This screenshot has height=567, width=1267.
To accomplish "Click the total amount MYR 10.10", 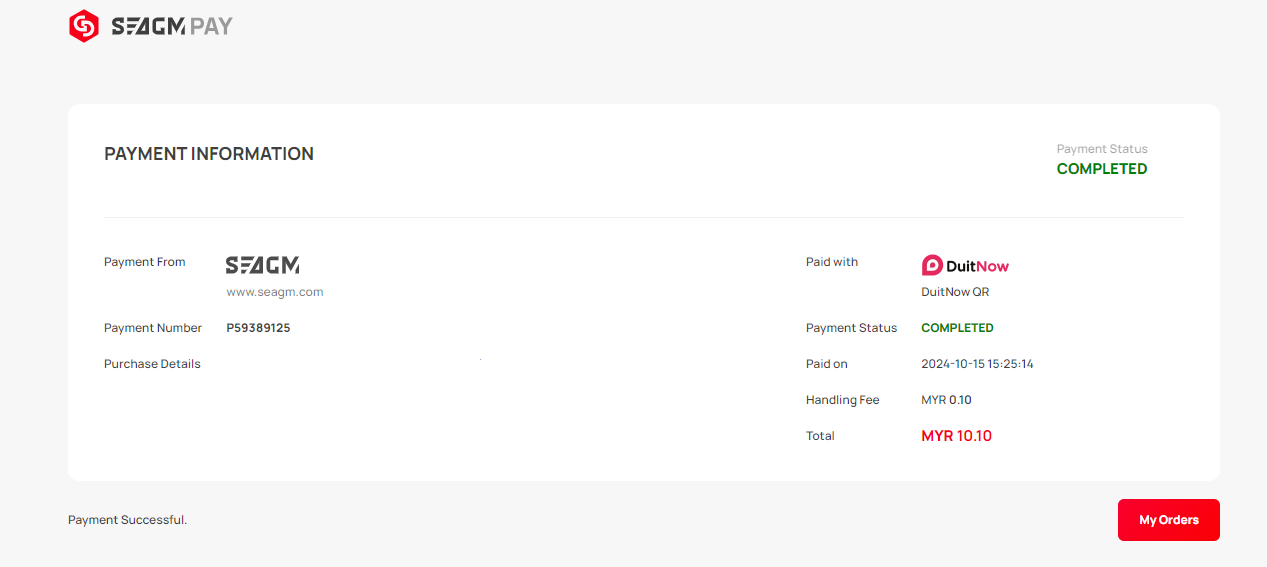I will [x=956, y=436].
